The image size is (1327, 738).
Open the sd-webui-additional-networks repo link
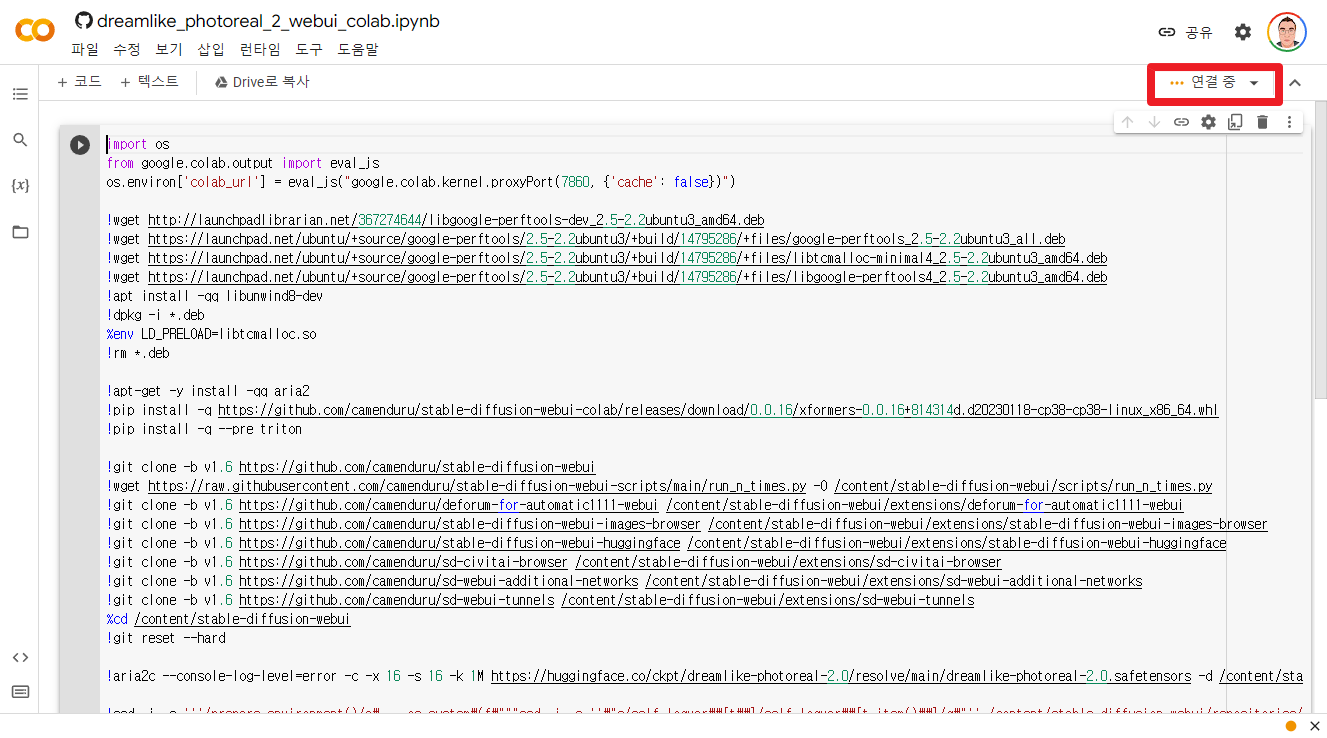click(438, 581)
